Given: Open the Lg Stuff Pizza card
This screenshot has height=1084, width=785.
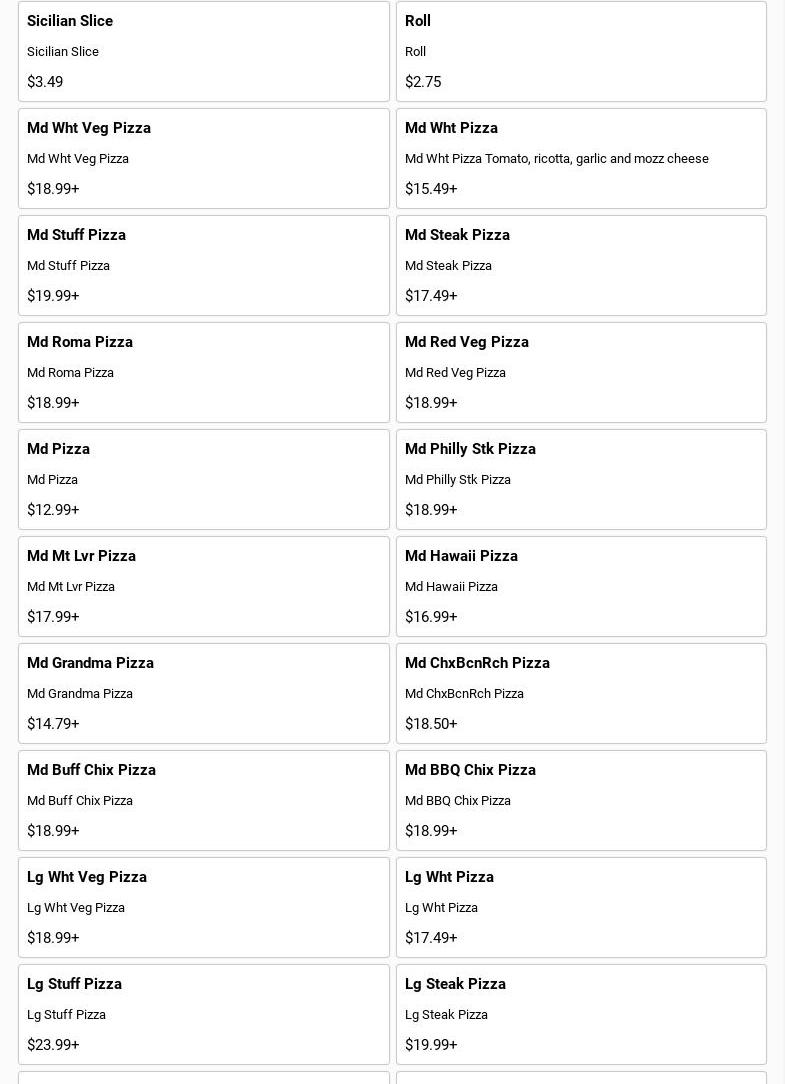Looking at the screenshot, I should coord(203,1014).
